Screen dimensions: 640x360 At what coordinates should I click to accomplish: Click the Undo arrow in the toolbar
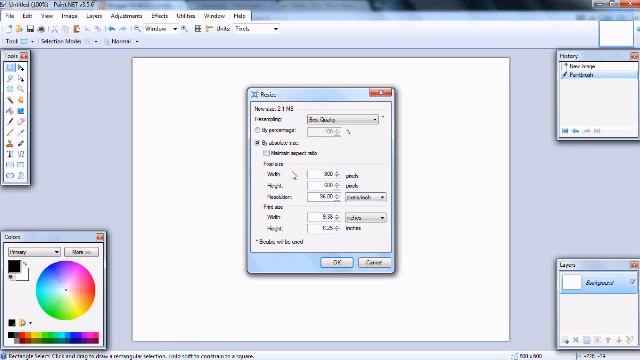pyautogui.click(x=111, y=29)
